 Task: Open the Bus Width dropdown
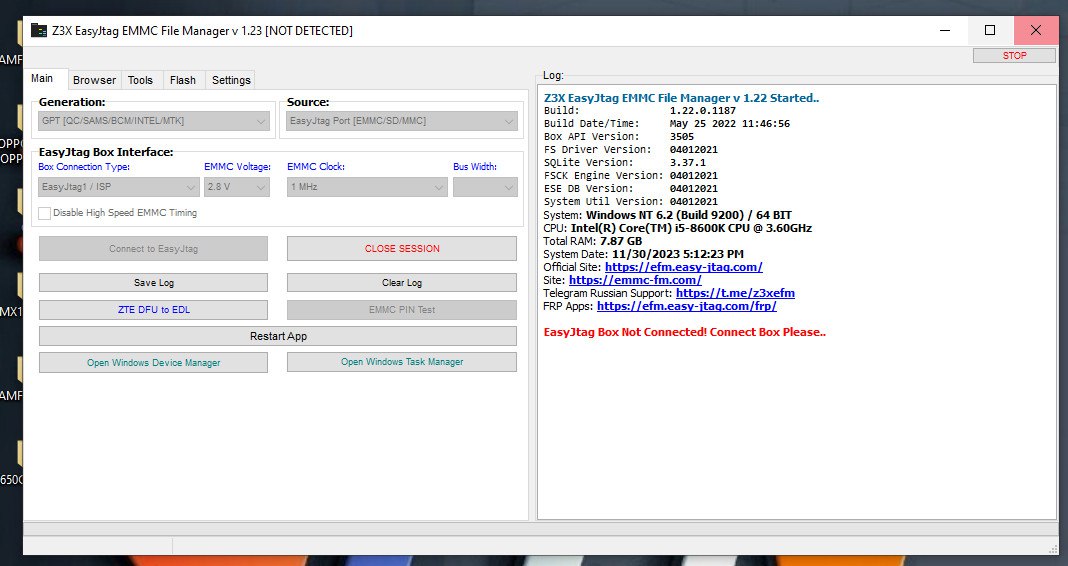[x=485, y=187]
